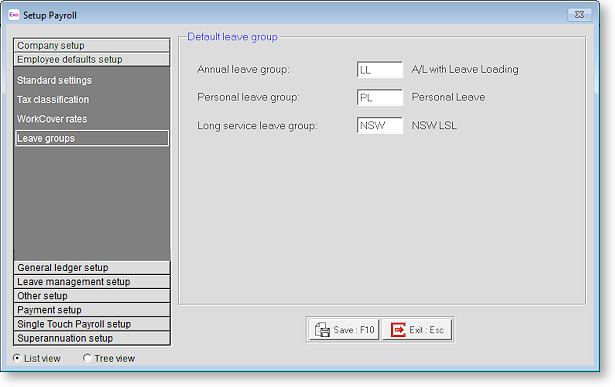This screenshot has width=615, height=387.
Task: Close the Setup Payroll window
Action: pyautogui.click(x=579, y=15)
